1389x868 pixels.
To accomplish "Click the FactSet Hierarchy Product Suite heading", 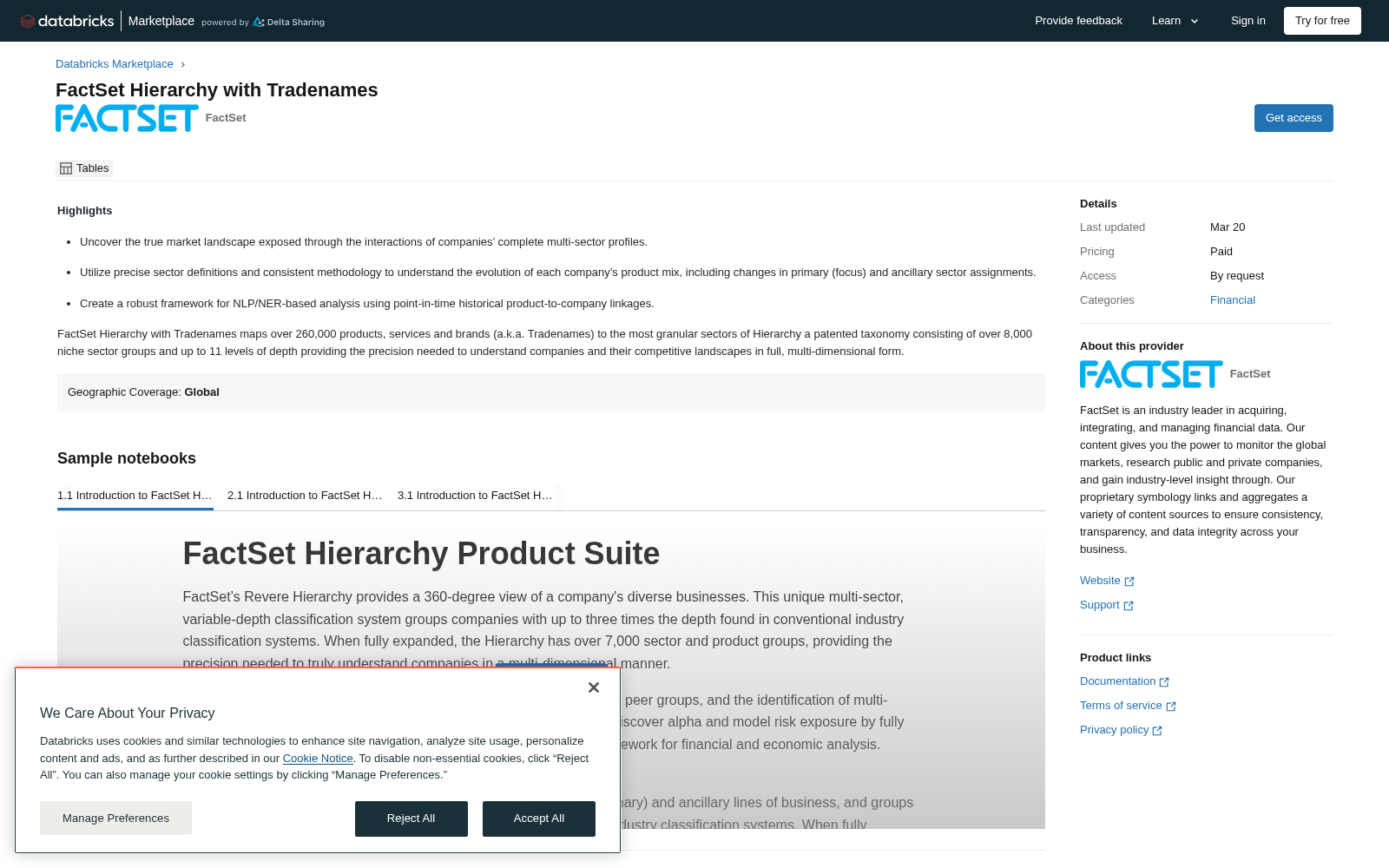I will [x=421, y=554].
